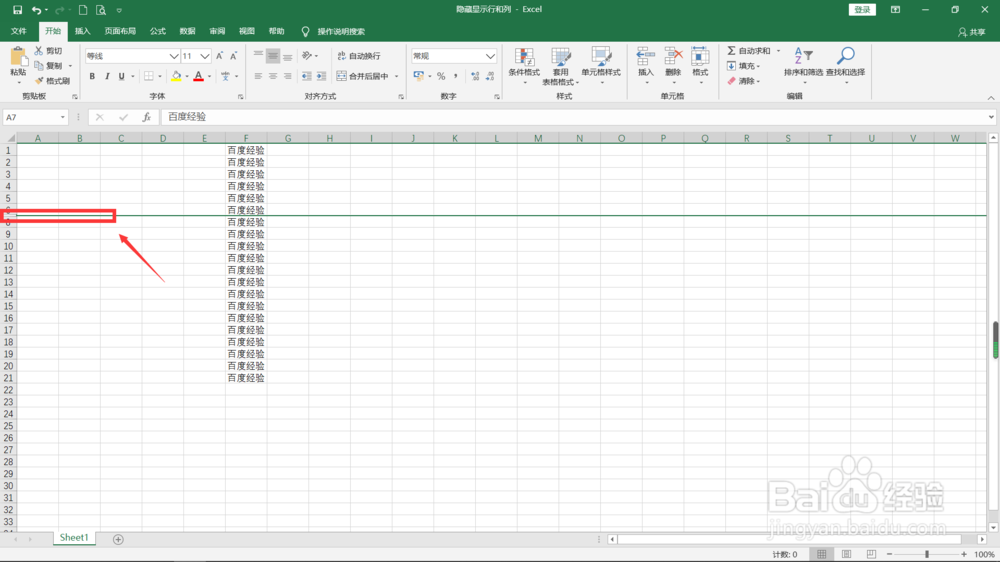Open Cell Styles (单元格样式)
The height and width of the screenshot is (562, 1000).
[x=601, y=65]
